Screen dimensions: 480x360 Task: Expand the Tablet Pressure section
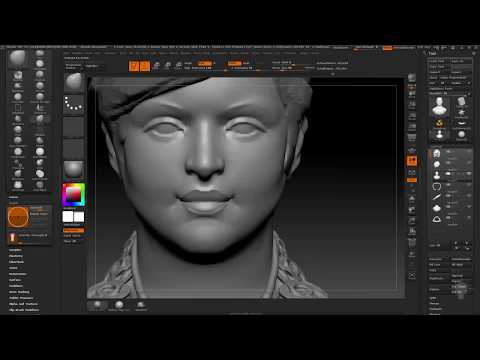(x=21, y=298)
